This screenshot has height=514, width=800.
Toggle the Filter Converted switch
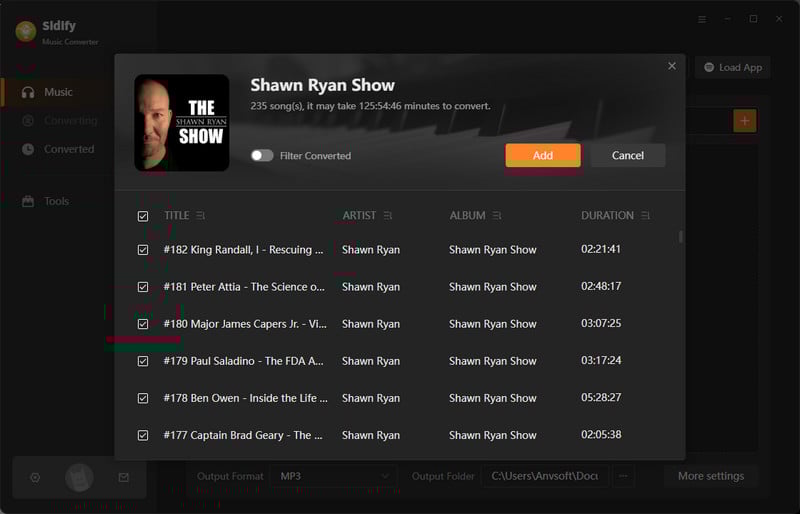point(262,156)
